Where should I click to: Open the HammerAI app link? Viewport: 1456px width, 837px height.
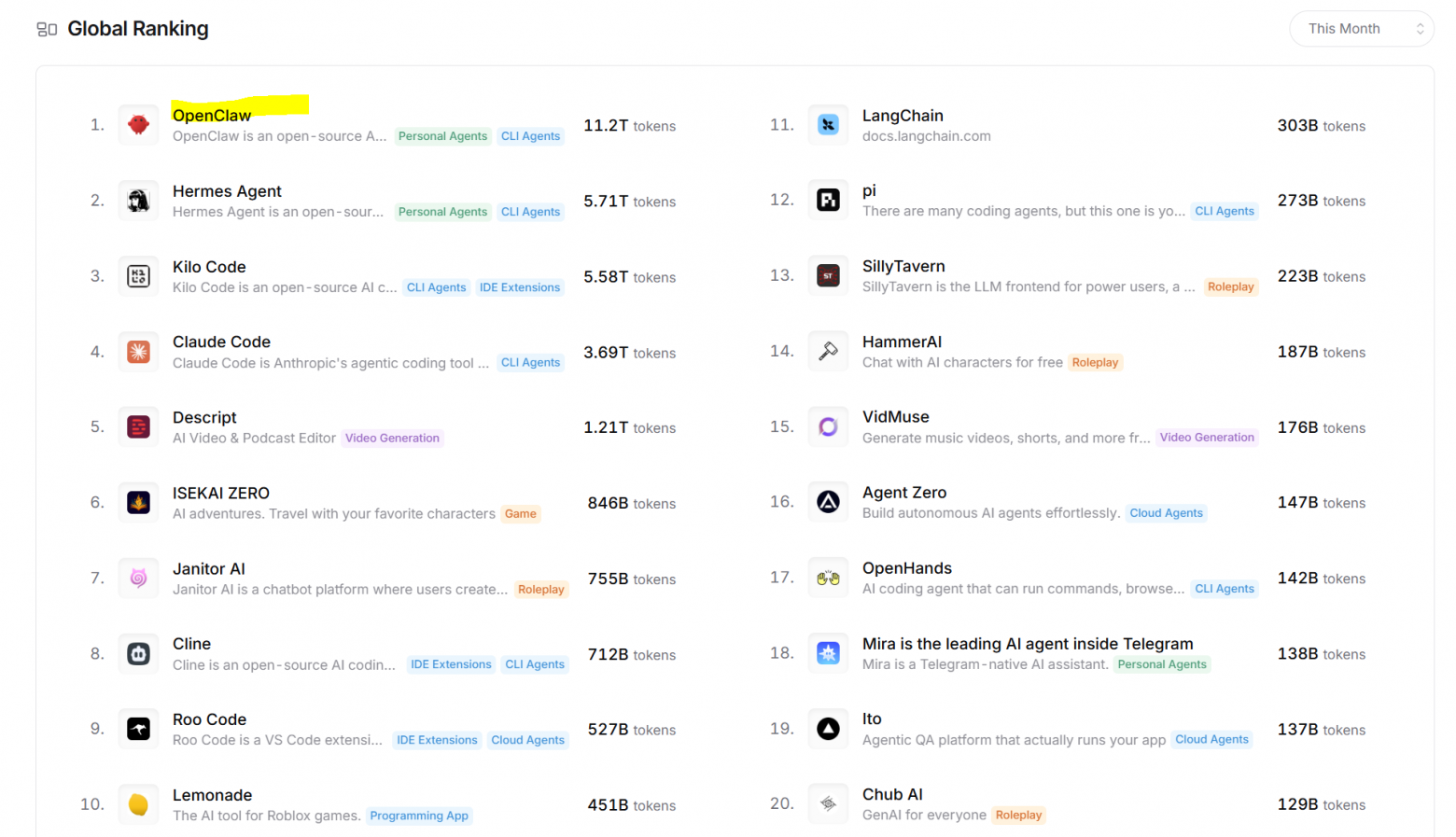[902, 342]
